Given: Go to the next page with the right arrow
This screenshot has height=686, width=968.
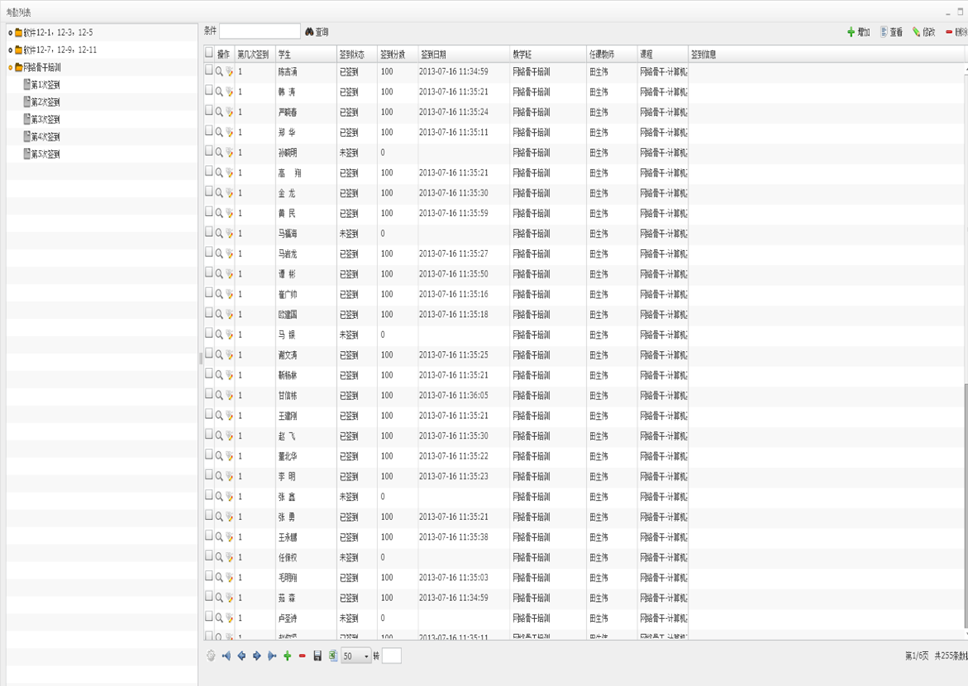Looking at the screenshot, I should [x=257, y=656].
